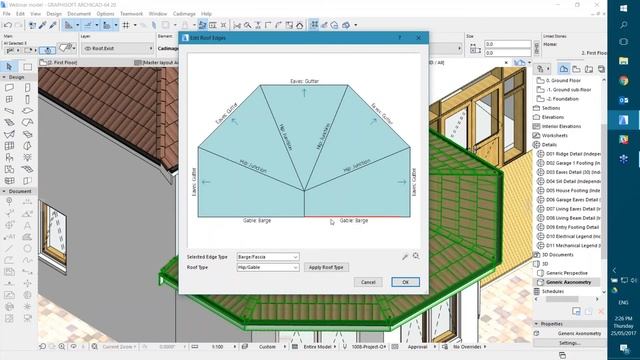Select 0. Ground Floor in navigator

tap(563, 80)
